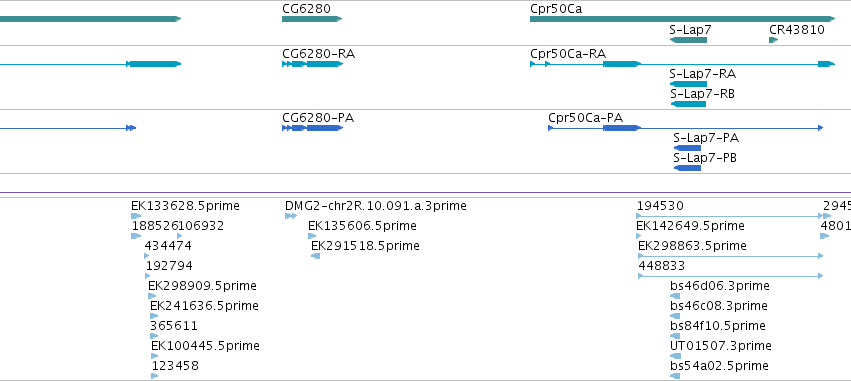Select the S-Lap7 gene feature
851x381 pixels.
pyautogui.click(x=688, y=40)
